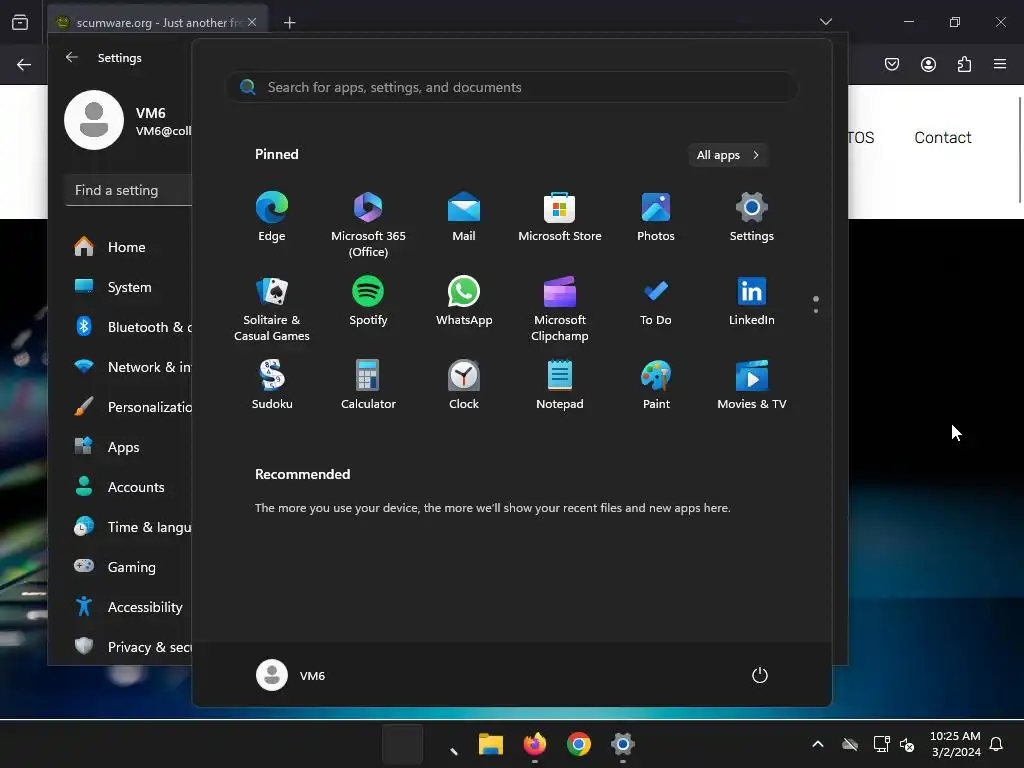The image size is (1024, 768).
Task: Click Settings window back arrow
Action: (72, 57)
